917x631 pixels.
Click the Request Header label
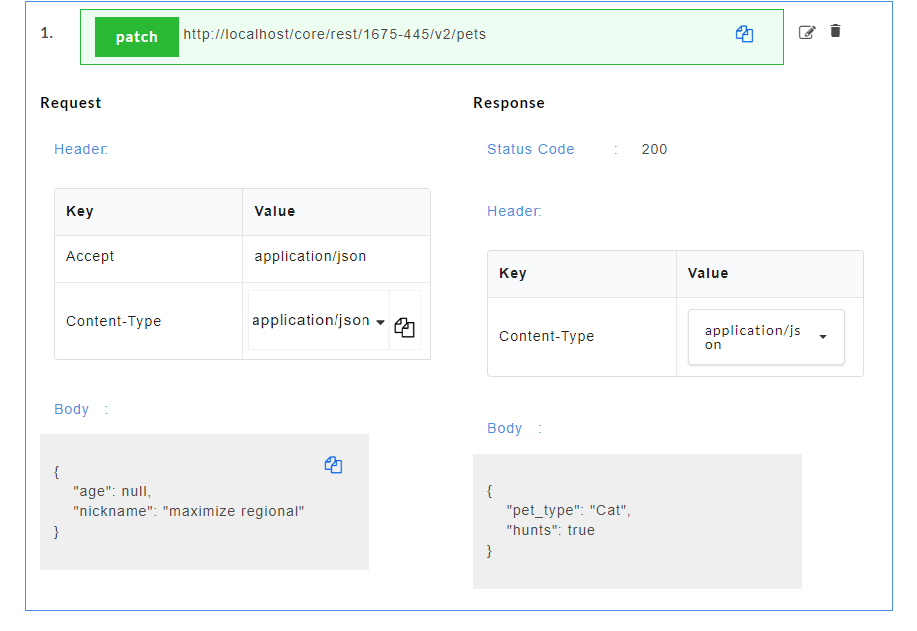pyautogui.click(x=81, y=149)
